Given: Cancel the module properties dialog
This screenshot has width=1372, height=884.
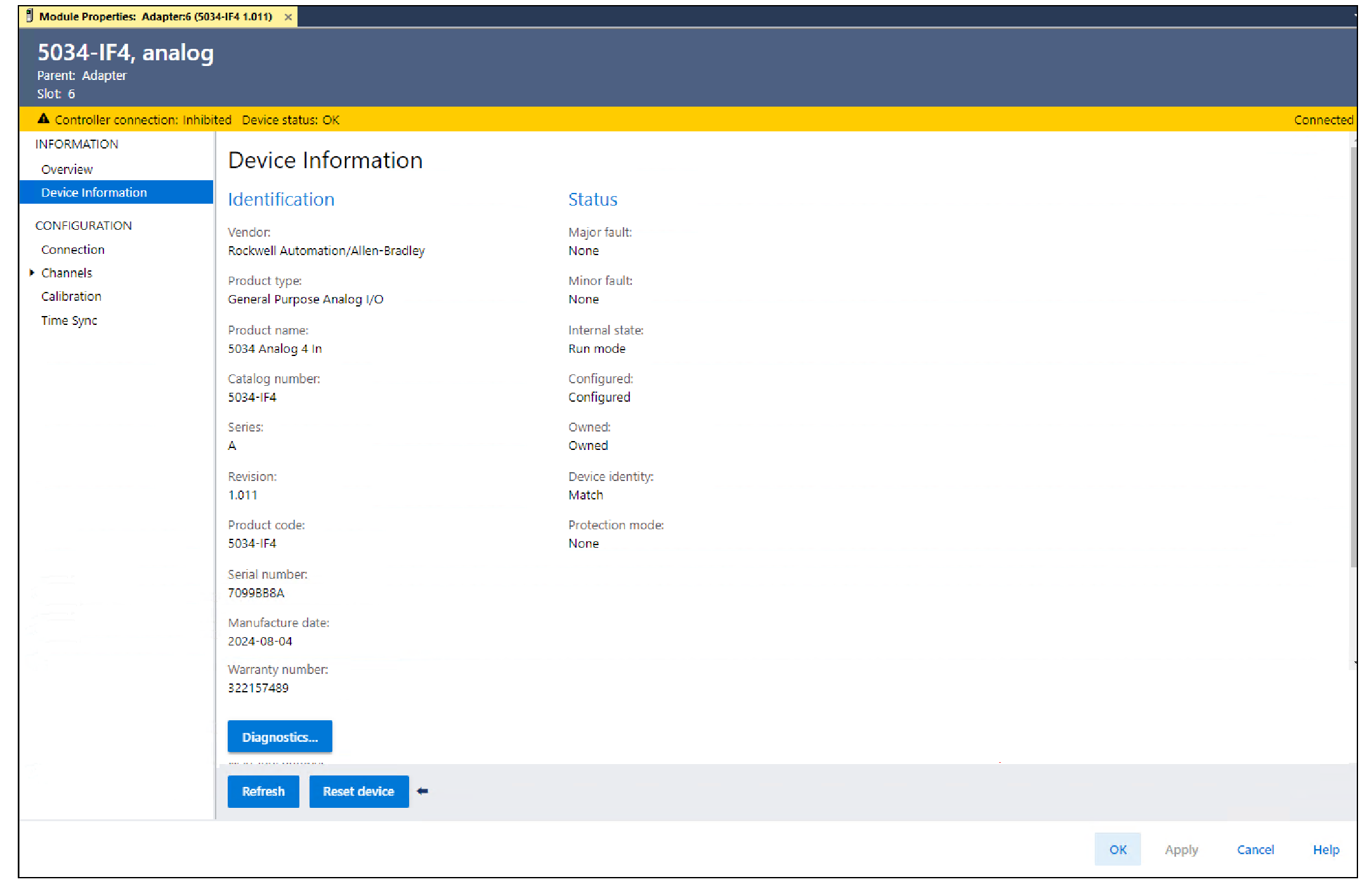Looking at the screenshot, I should point(1255,849).
